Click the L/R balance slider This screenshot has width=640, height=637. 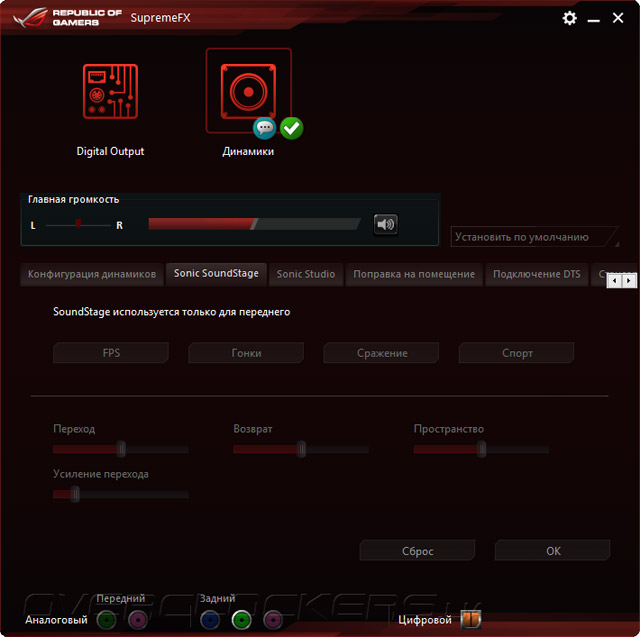coord(78,225)
